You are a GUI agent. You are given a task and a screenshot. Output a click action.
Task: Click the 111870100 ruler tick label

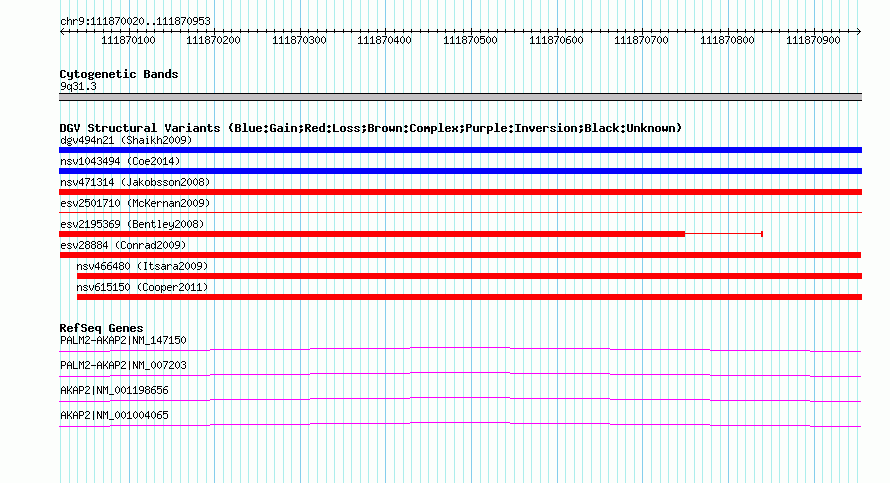click(x=128, y=40)
